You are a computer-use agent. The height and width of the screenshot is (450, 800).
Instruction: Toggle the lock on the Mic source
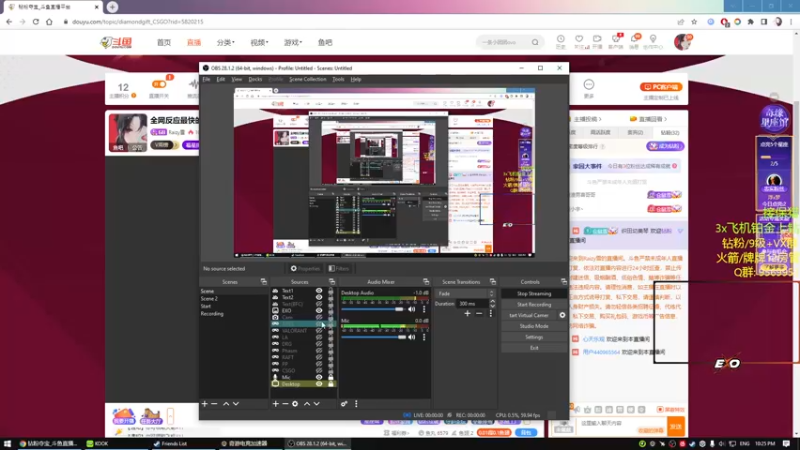click(331, 377)
